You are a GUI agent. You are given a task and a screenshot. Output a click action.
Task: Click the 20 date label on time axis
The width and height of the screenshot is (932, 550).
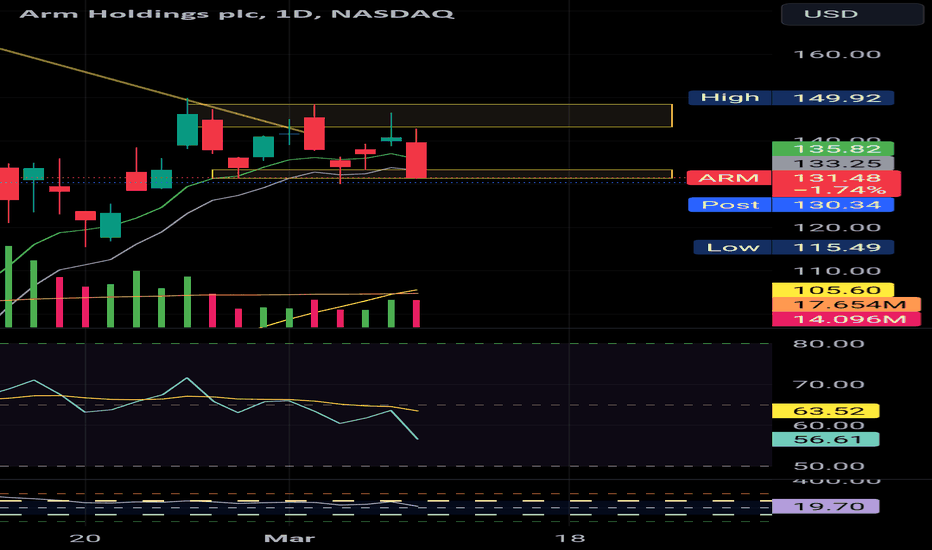click(x=85, y=539)
